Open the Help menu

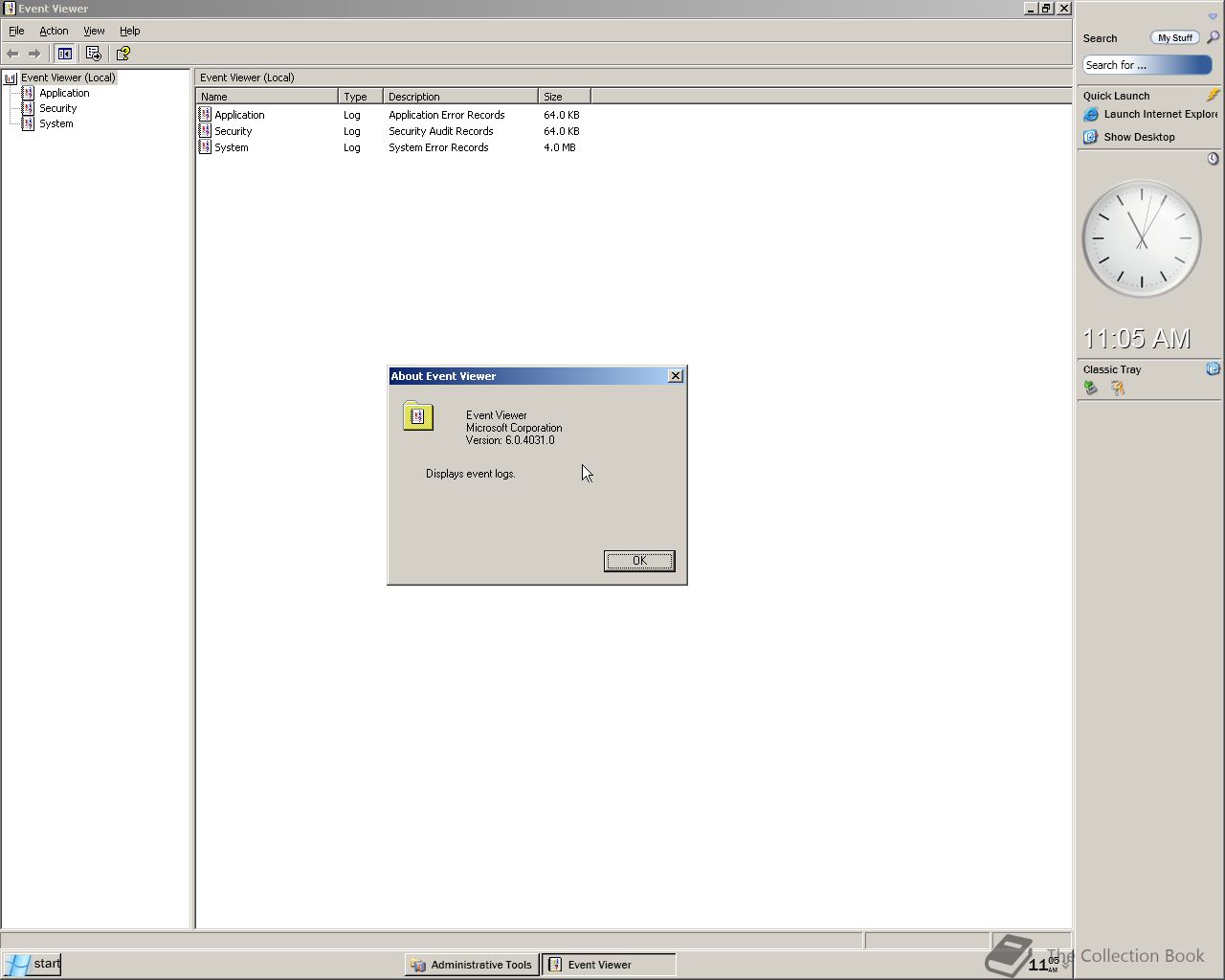pos(129,31)
